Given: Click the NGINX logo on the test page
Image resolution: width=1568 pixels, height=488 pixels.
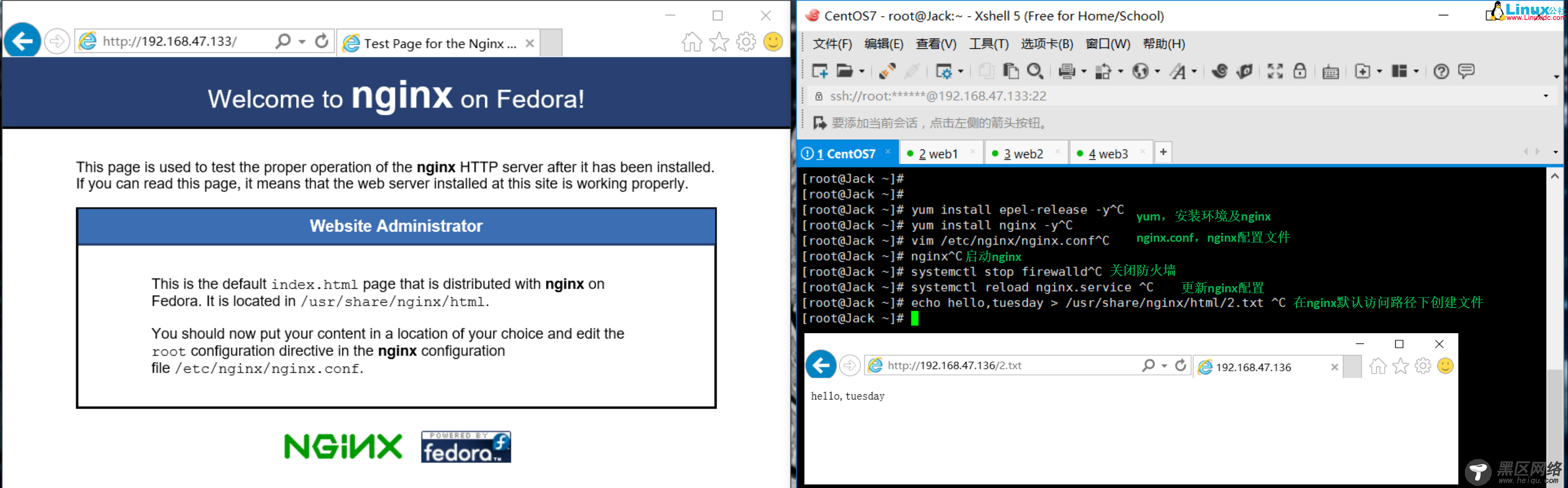Looking at the screenshot, I should tap(343, 447).
